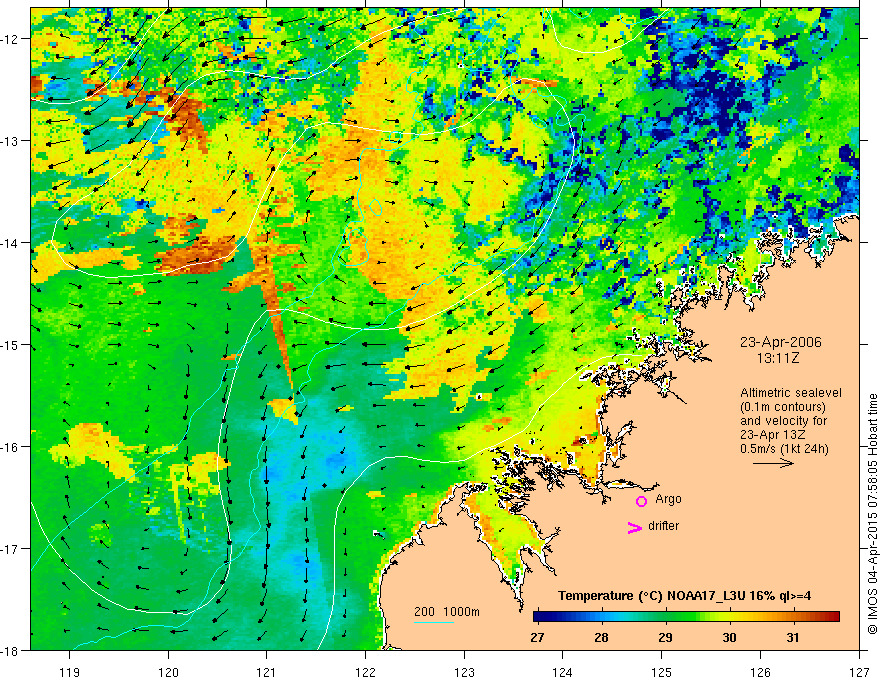Click the IMOS copyright timestamp text
Image resolution: width=880 pixels, height=680 pixels.
[873, 514]
